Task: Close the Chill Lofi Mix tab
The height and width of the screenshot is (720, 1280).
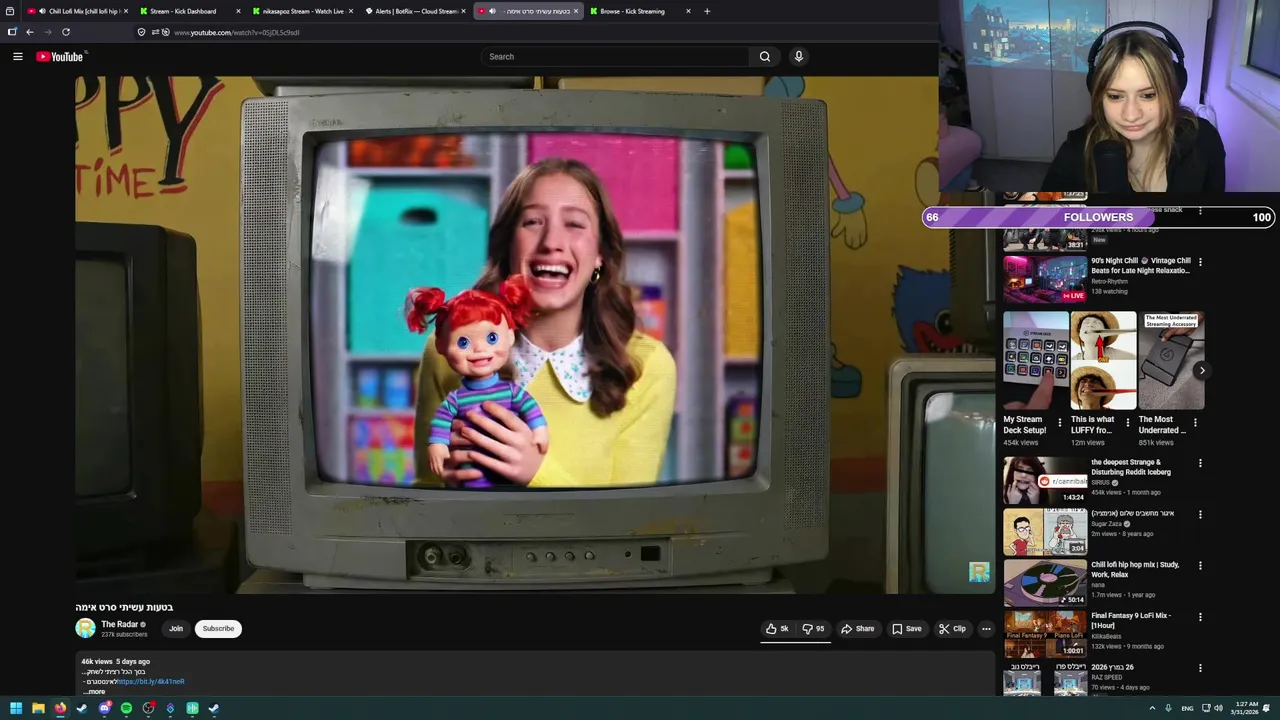Action: pyautogui.click(x=125, y=11)
